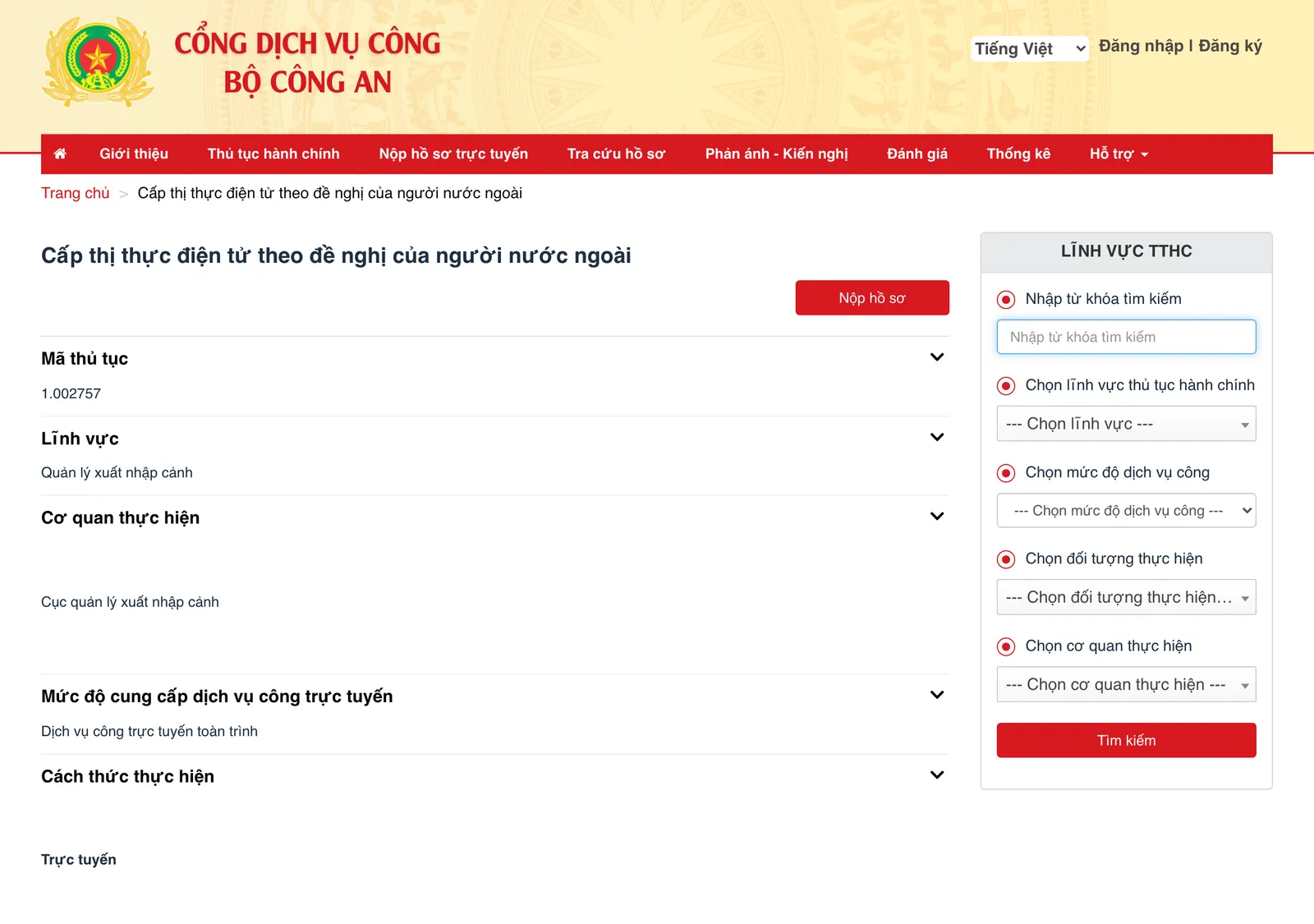The width and height of the screenshot is (1314, 924).
Task: Click procedure code text '1.002757'
Action: 71,393
